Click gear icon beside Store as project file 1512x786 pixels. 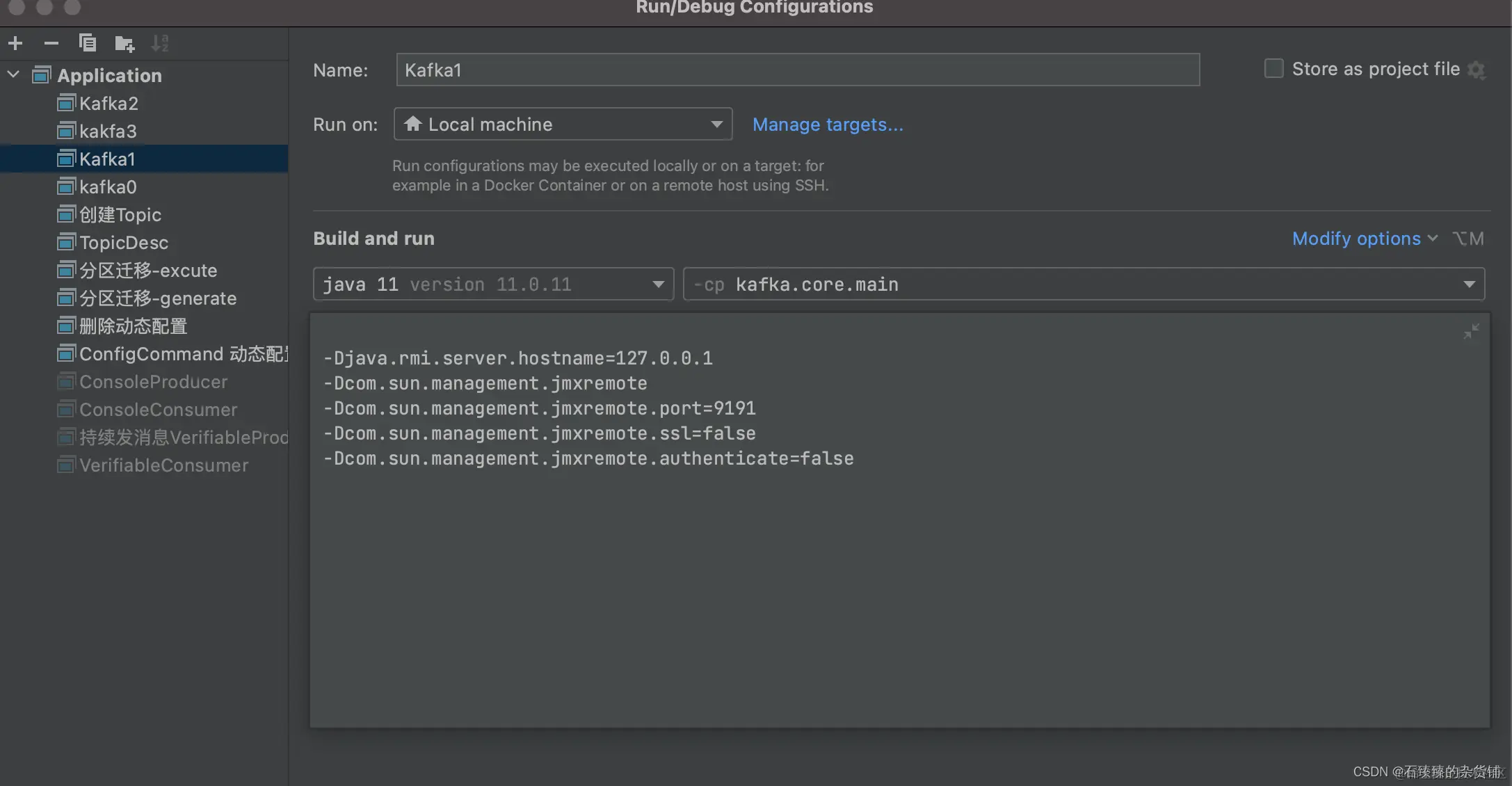pyautogui.click(x=1477, y=70)
